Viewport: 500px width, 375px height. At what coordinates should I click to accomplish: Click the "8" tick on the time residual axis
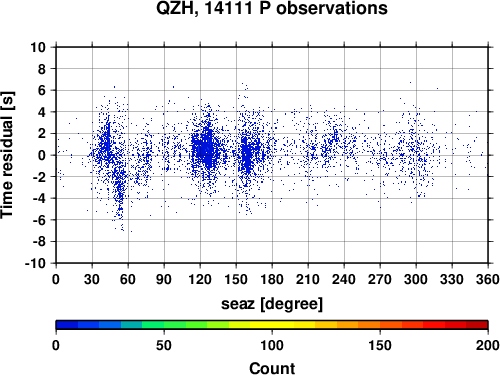41,69
